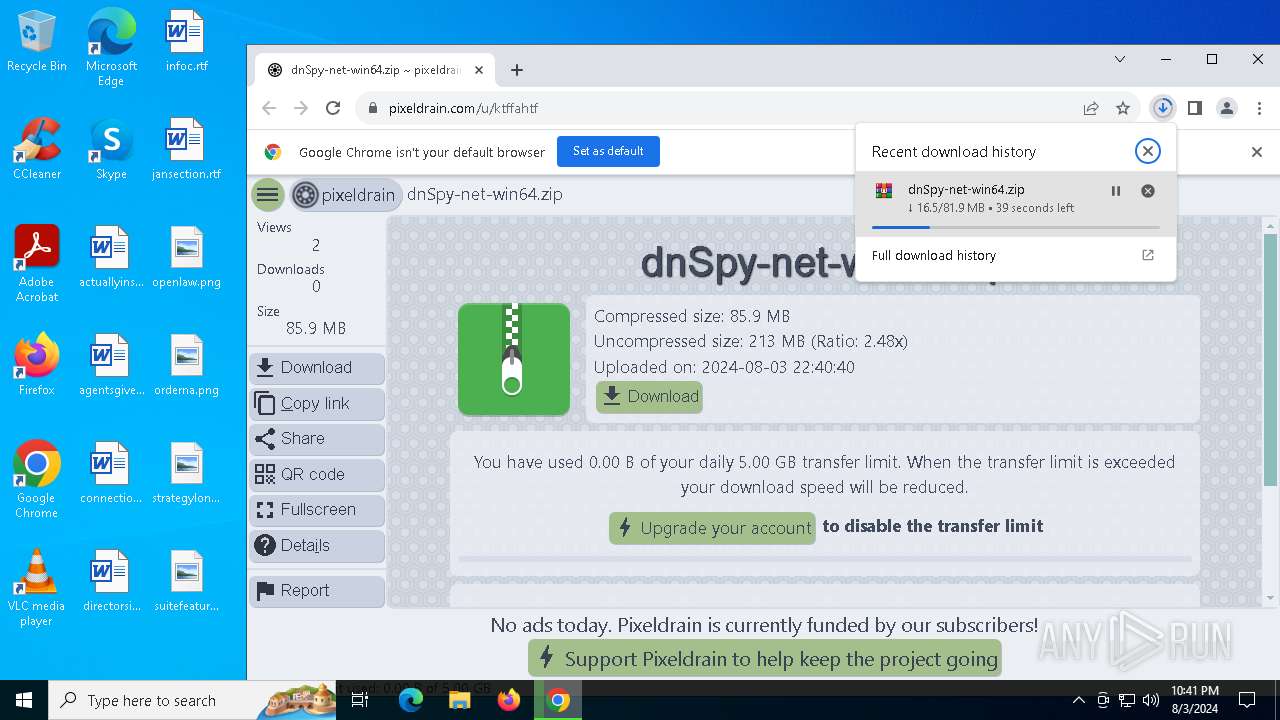Expand the Chrome tab search dropdown

(x=1120, y=59)
